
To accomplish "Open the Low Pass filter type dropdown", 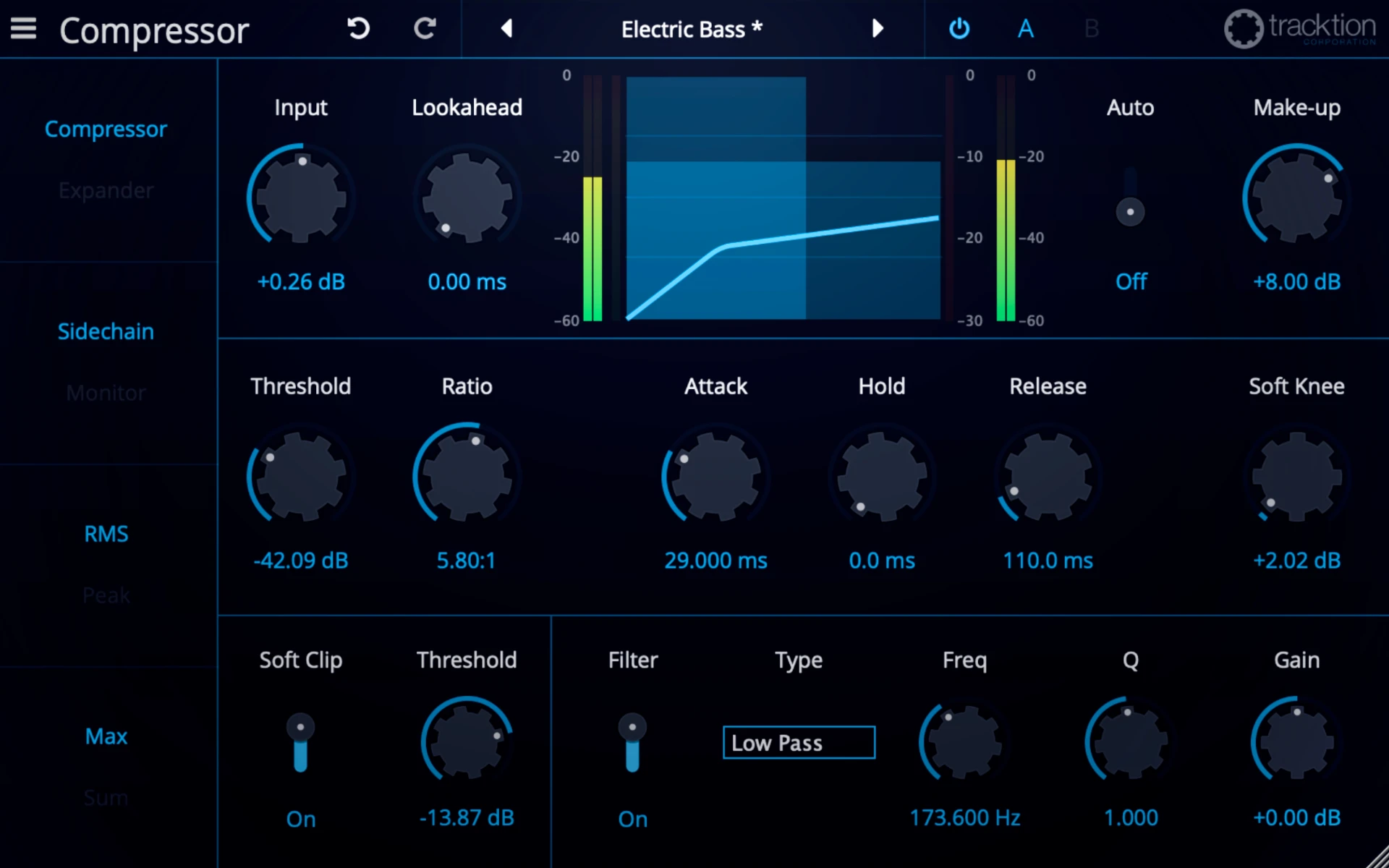I will (799, 742).
